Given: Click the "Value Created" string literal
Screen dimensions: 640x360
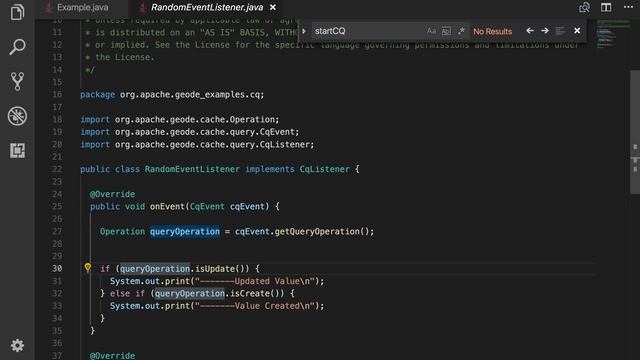Looking at the screenshot, I should tap(255, 306).
